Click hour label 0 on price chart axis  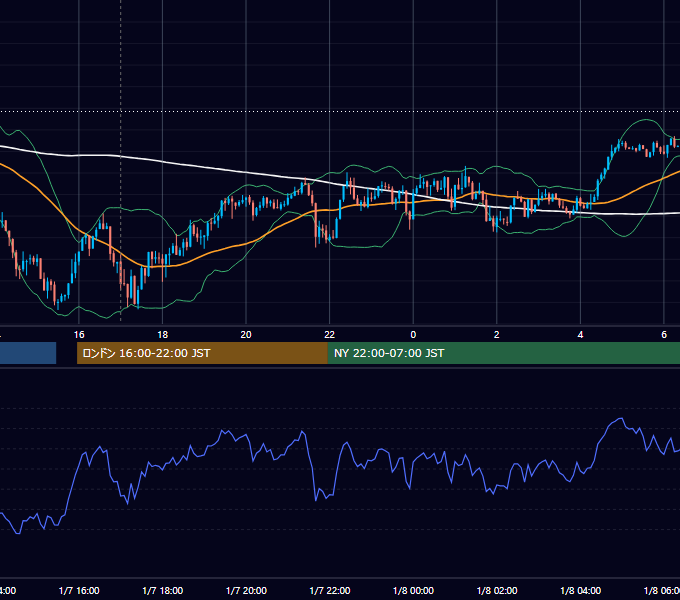click(x=413, y=335)
